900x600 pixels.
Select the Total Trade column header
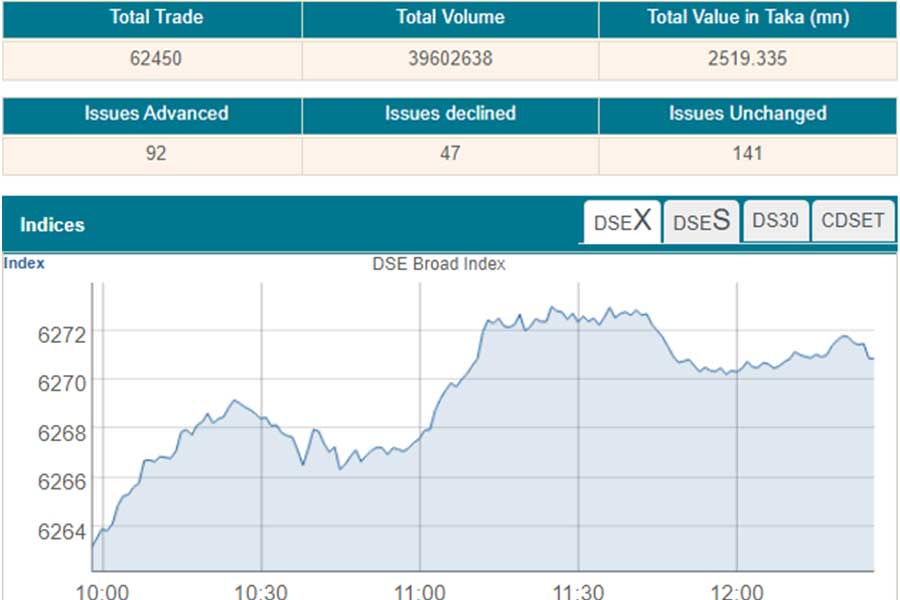click(x=155, y=17)
